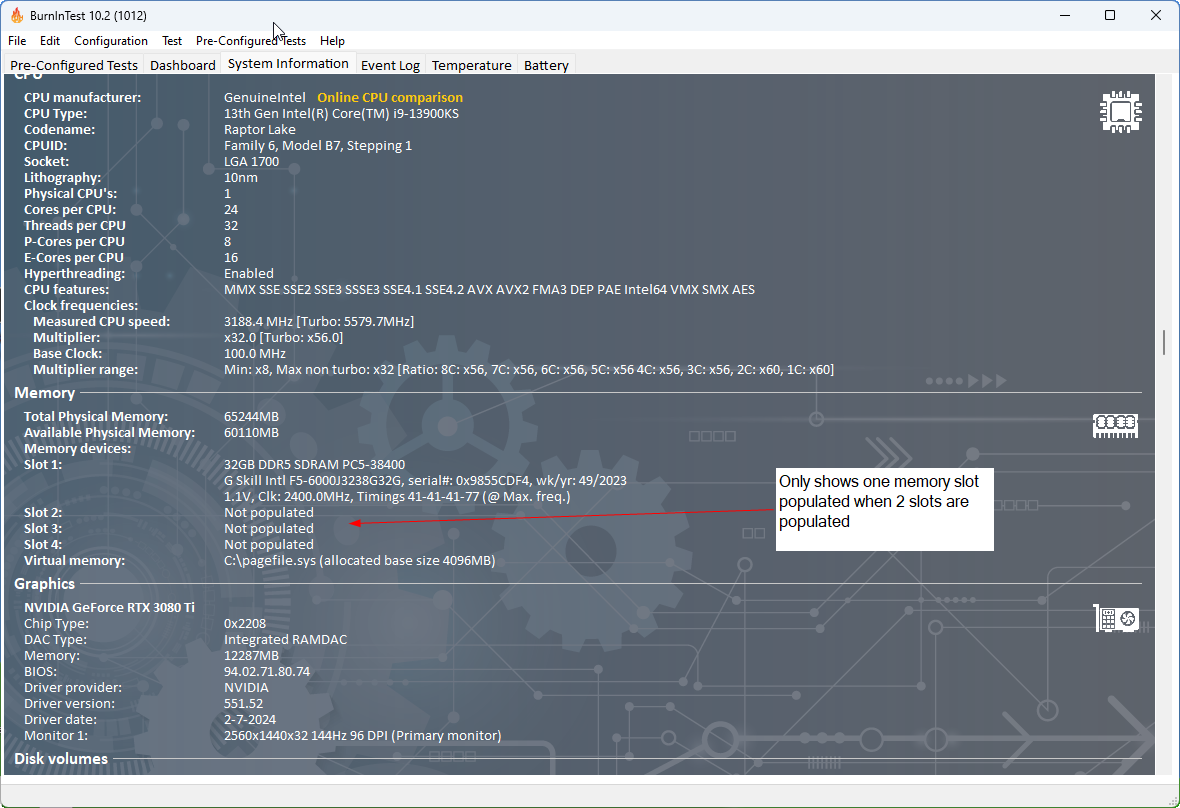Click the Driver date 2-7-2024 value
Image resolution: width=1180 pixels, height=808 pixels.
pos(250,719)
